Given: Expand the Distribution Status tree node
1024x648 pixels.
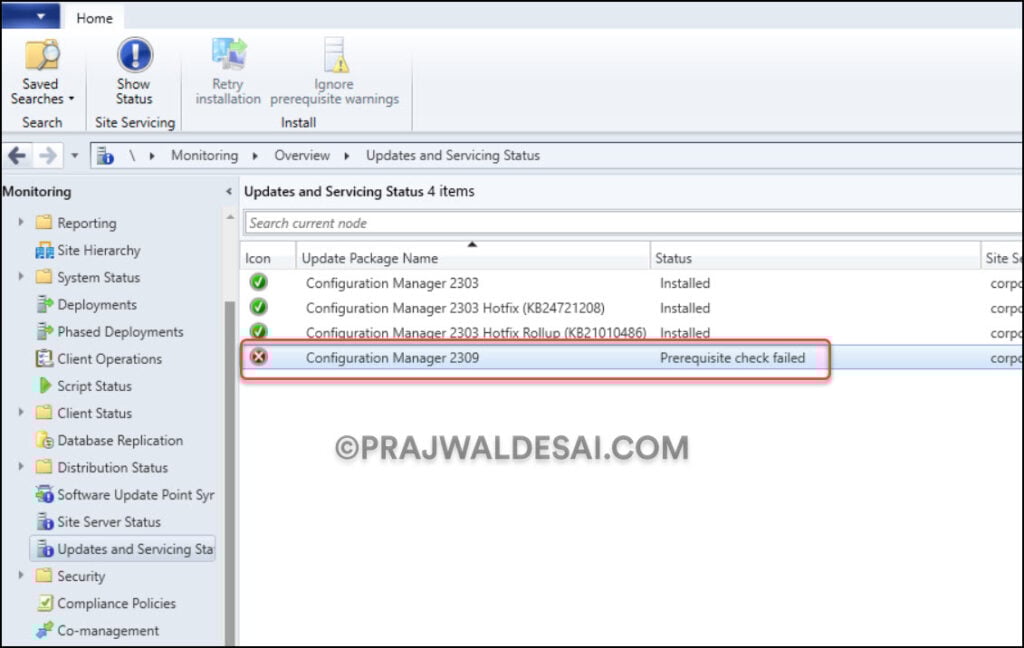Looking at the screenshot, I should pos(21,466).
